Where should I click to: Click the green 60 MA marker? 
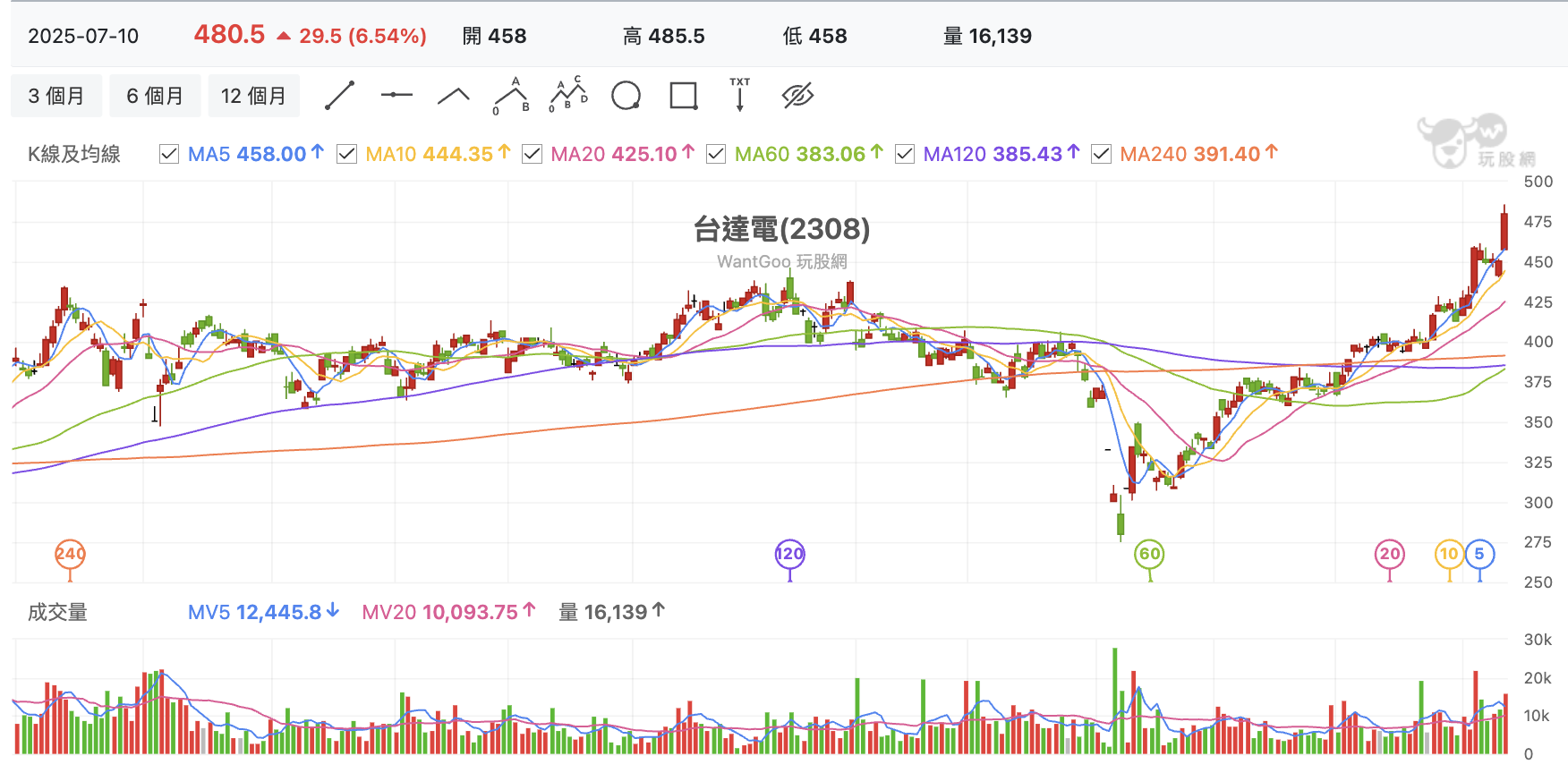1150,554
